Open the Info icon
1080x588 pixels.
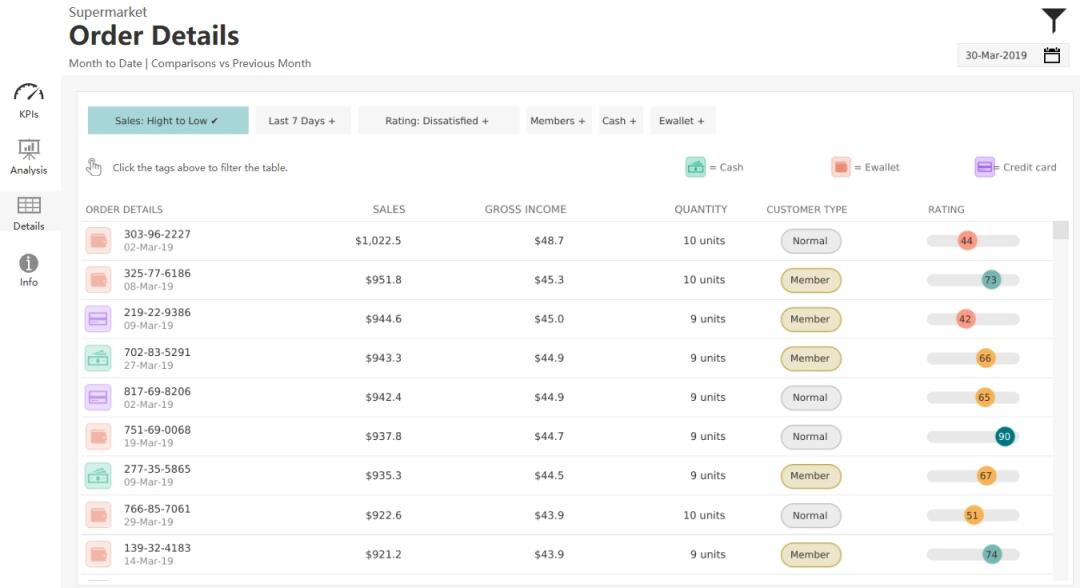click(29, 263)
